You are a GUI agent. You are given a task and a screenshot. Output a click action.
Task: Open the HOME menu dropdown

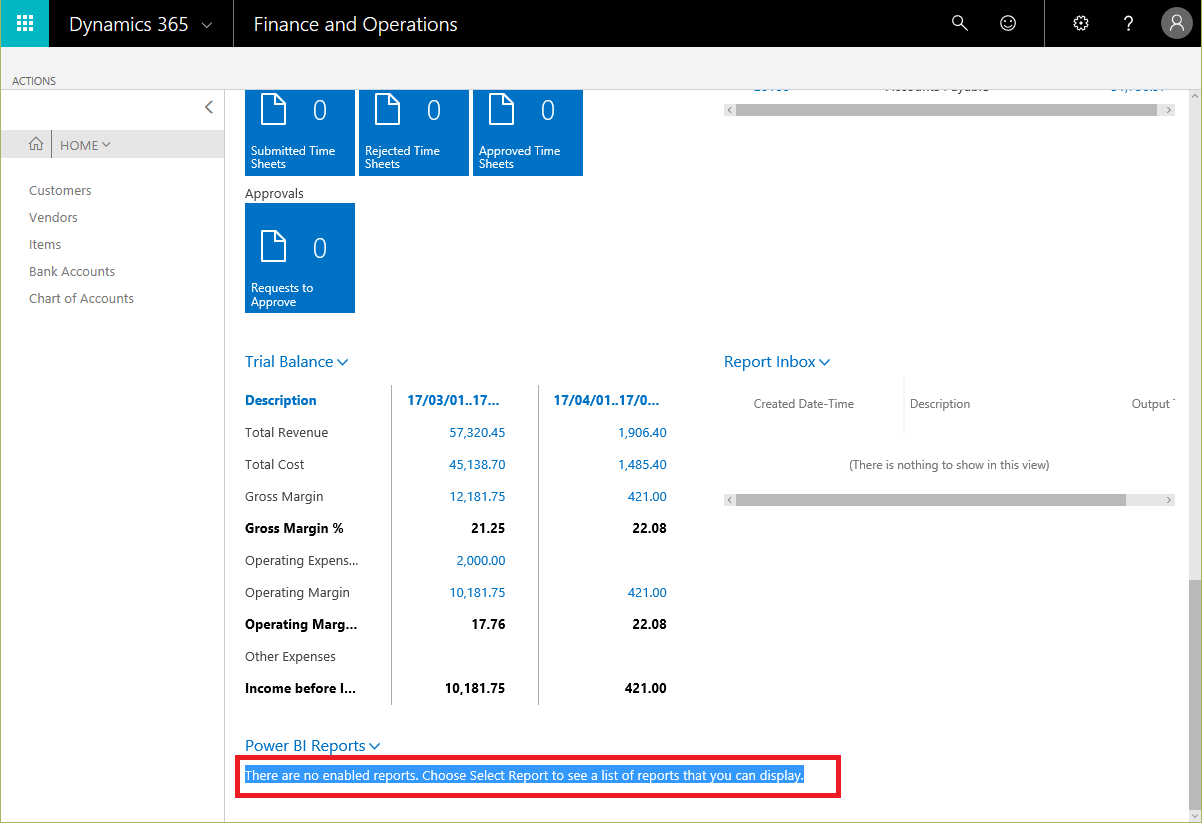click(x=85, y=145)
